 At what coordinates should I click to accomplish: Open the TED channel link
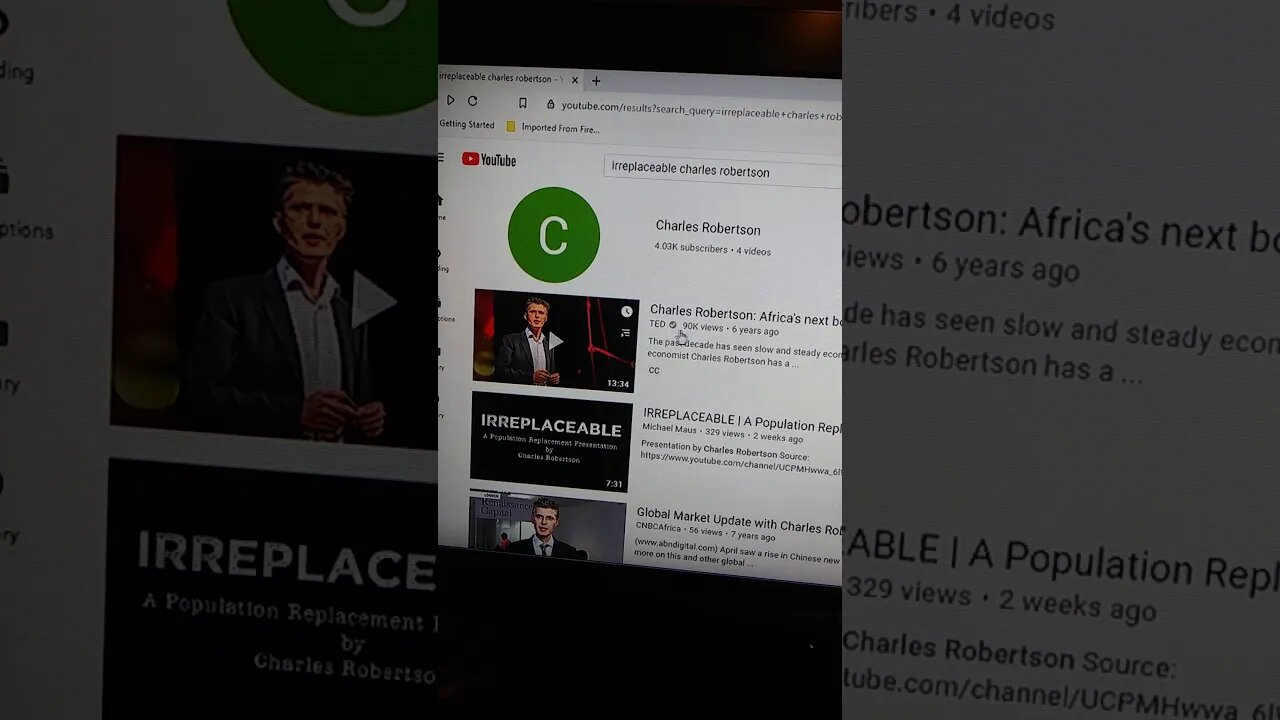click(x=657, y=324)
